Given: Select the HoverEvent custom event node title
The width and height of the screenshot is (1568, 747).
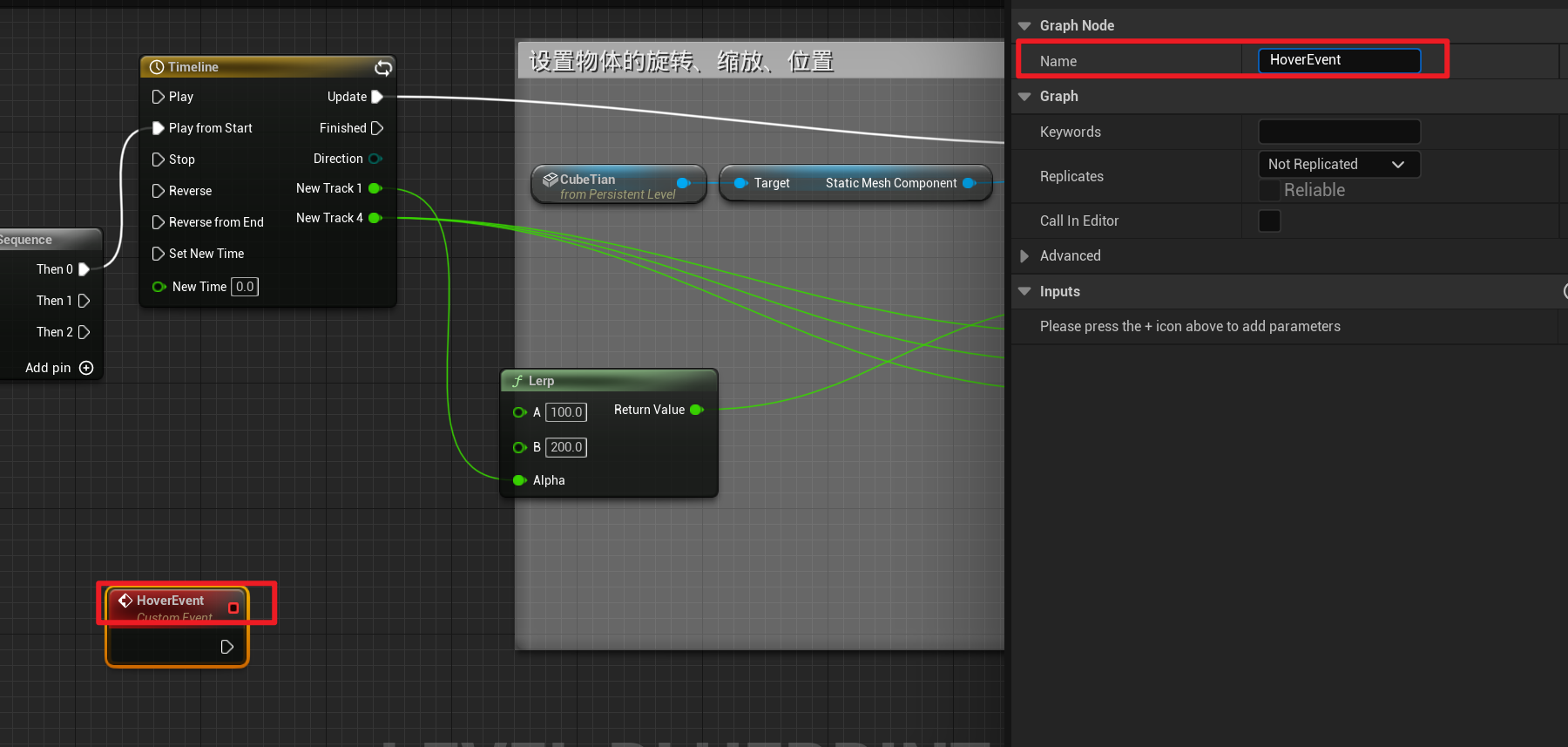Looking at the screenshot, I should coord(170,601).
